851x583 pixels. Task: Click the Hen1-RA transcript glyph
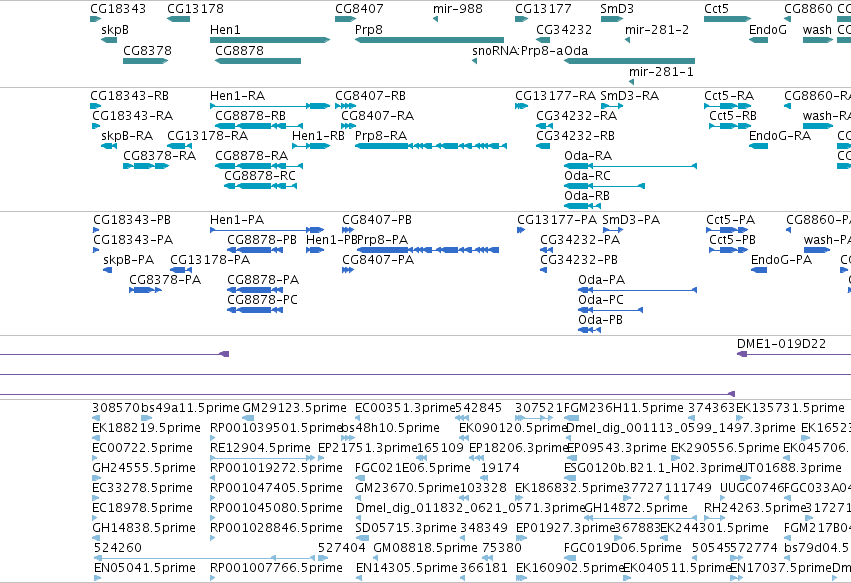(270, 106)
